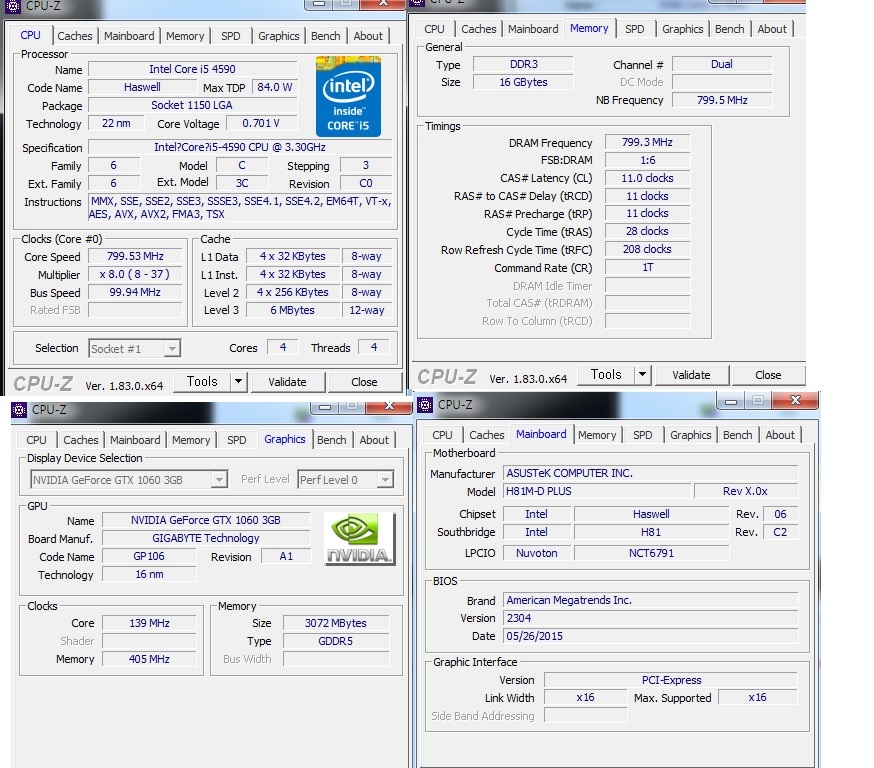Click the Tools button in the CPU window
The height and width of the screenshot is (768, 874).
click(202, 382)
